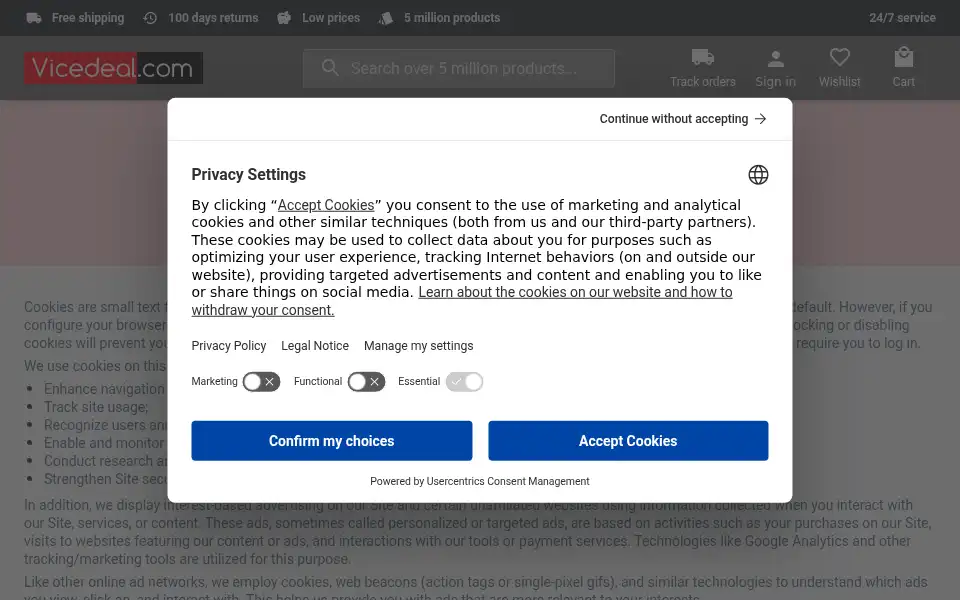Screen dimensions: 960x600
Task: Toggle the Functional cookies switch
Action: 366,381
